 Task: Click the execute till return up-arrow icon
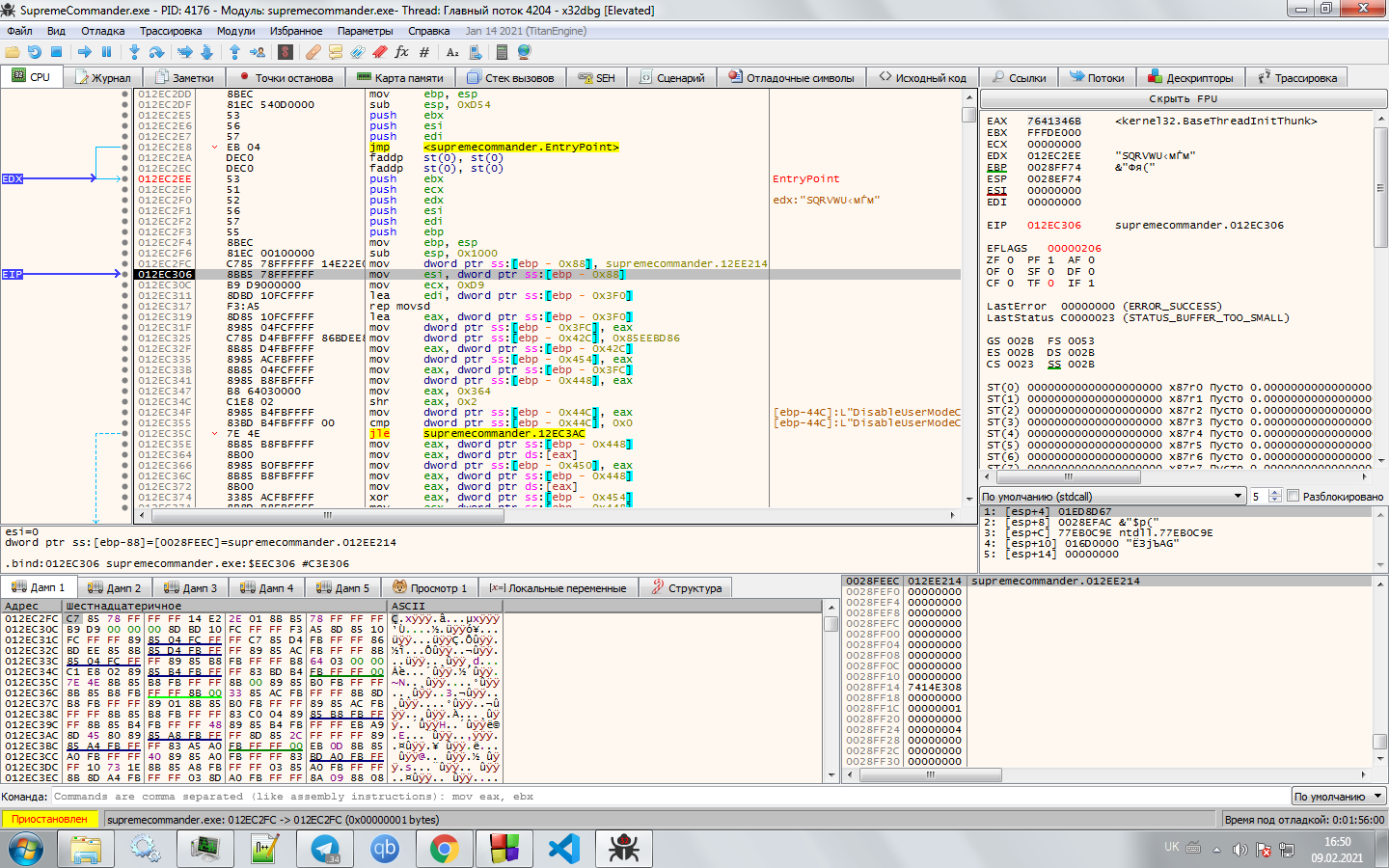[x=234, y=52]
